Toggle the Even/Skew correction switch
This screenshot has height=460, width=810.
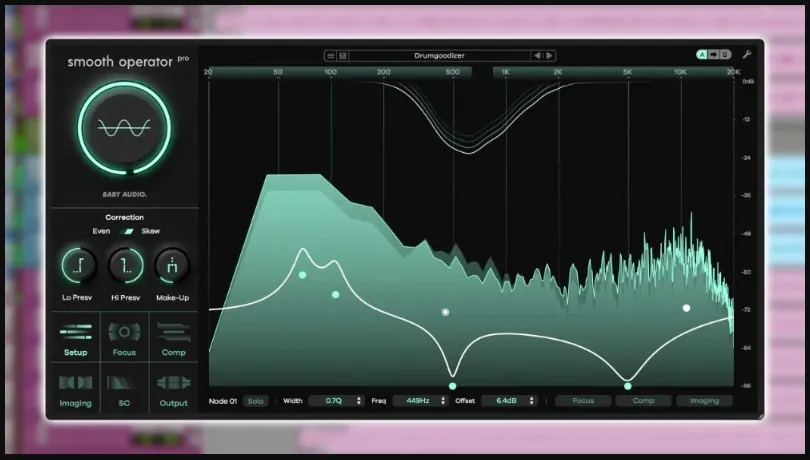128,231
